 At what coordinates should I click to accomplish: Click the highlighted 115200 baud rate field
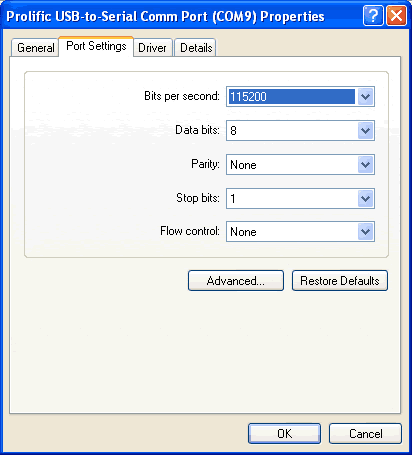coord(292,97)
